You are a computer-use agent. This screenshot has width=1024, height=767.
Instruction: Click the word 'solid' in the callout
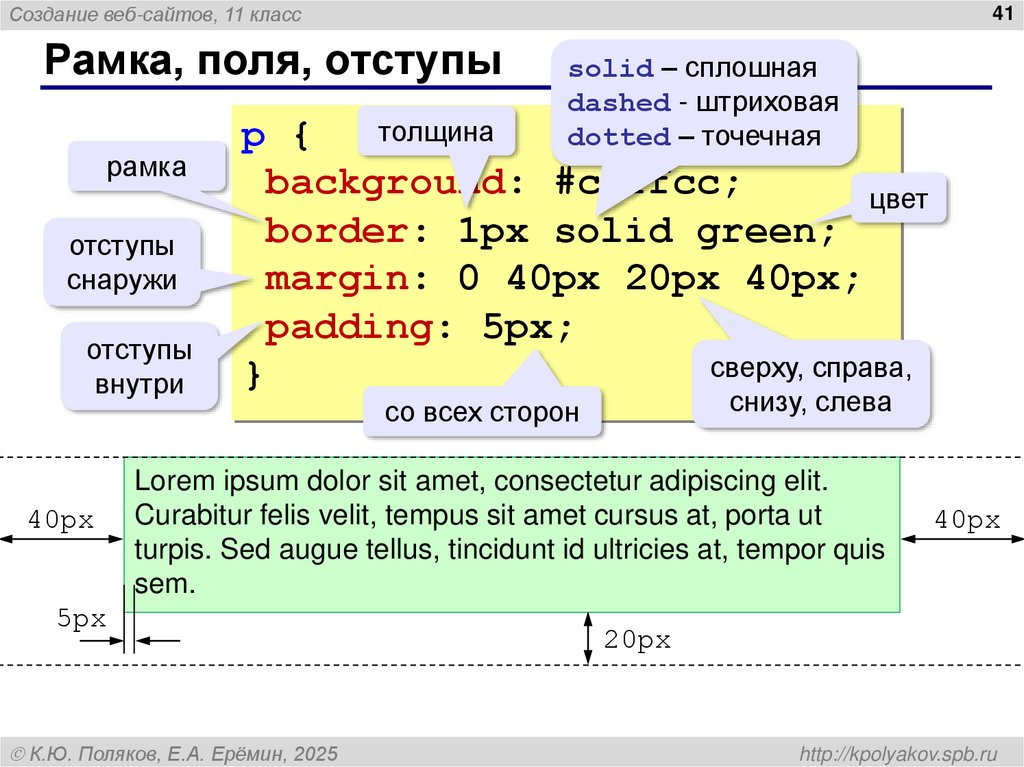pos(611,69)
